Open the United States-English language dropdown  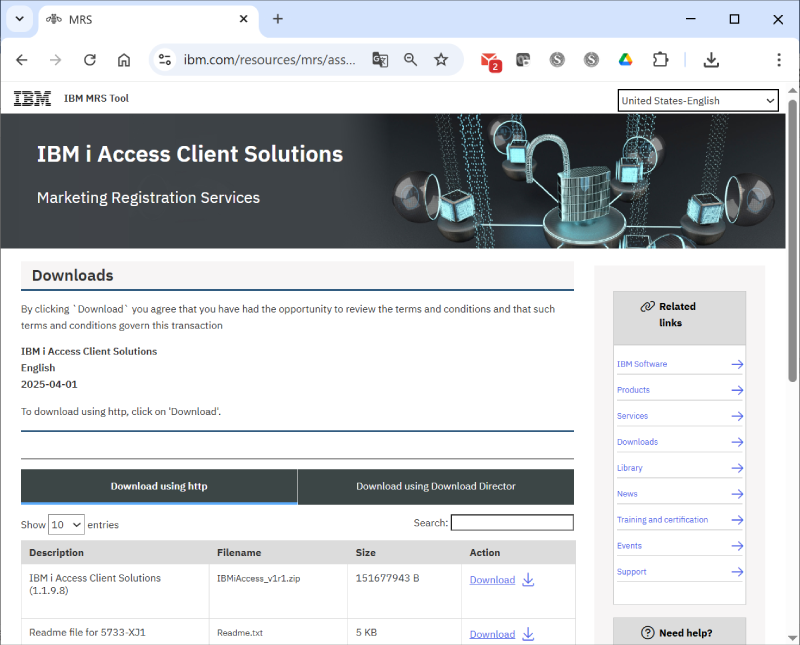point(698,101)
